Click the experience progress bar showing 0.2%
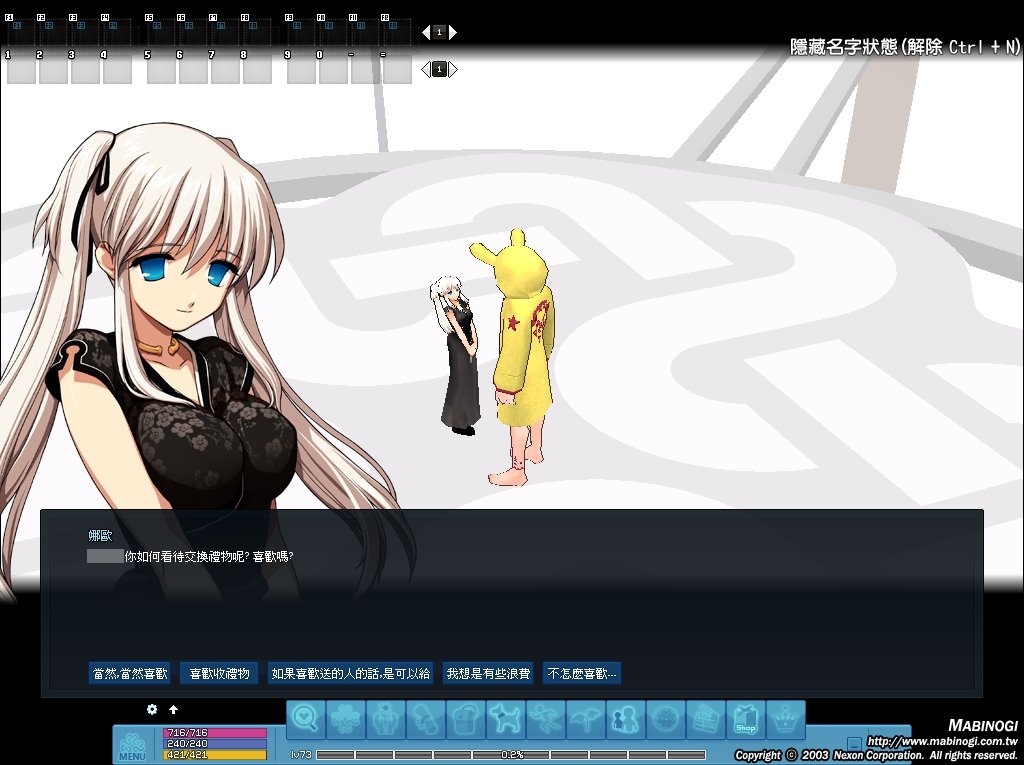 tap(511, 755)
